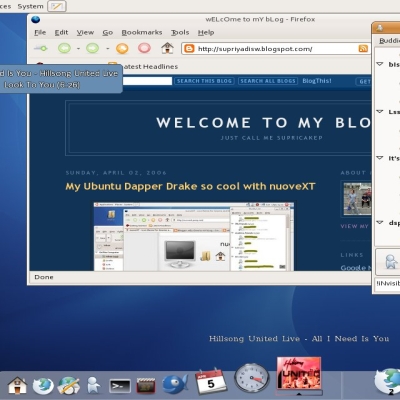
Task: Open the globe-with-pencil editor in dock
Action: click(x=69, y=386)
